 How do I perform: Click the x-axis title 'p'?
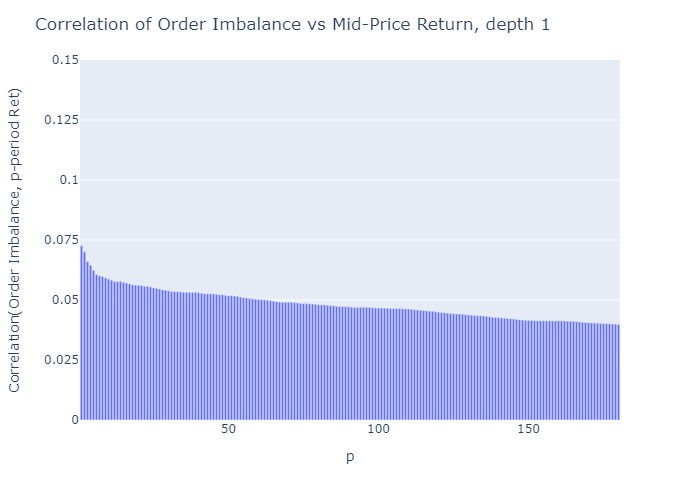pyautogui.click(x=349, y=457)
